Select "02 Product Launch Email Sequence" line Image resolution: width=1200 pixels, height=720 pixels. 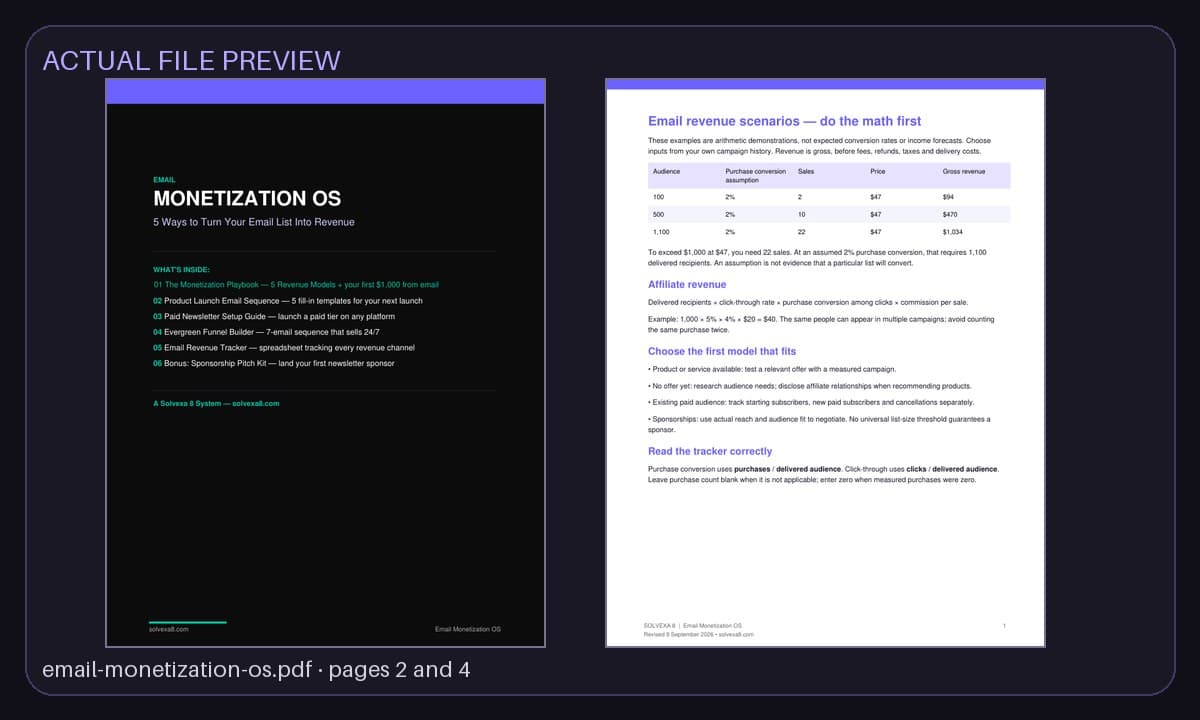tap(288, 300)
